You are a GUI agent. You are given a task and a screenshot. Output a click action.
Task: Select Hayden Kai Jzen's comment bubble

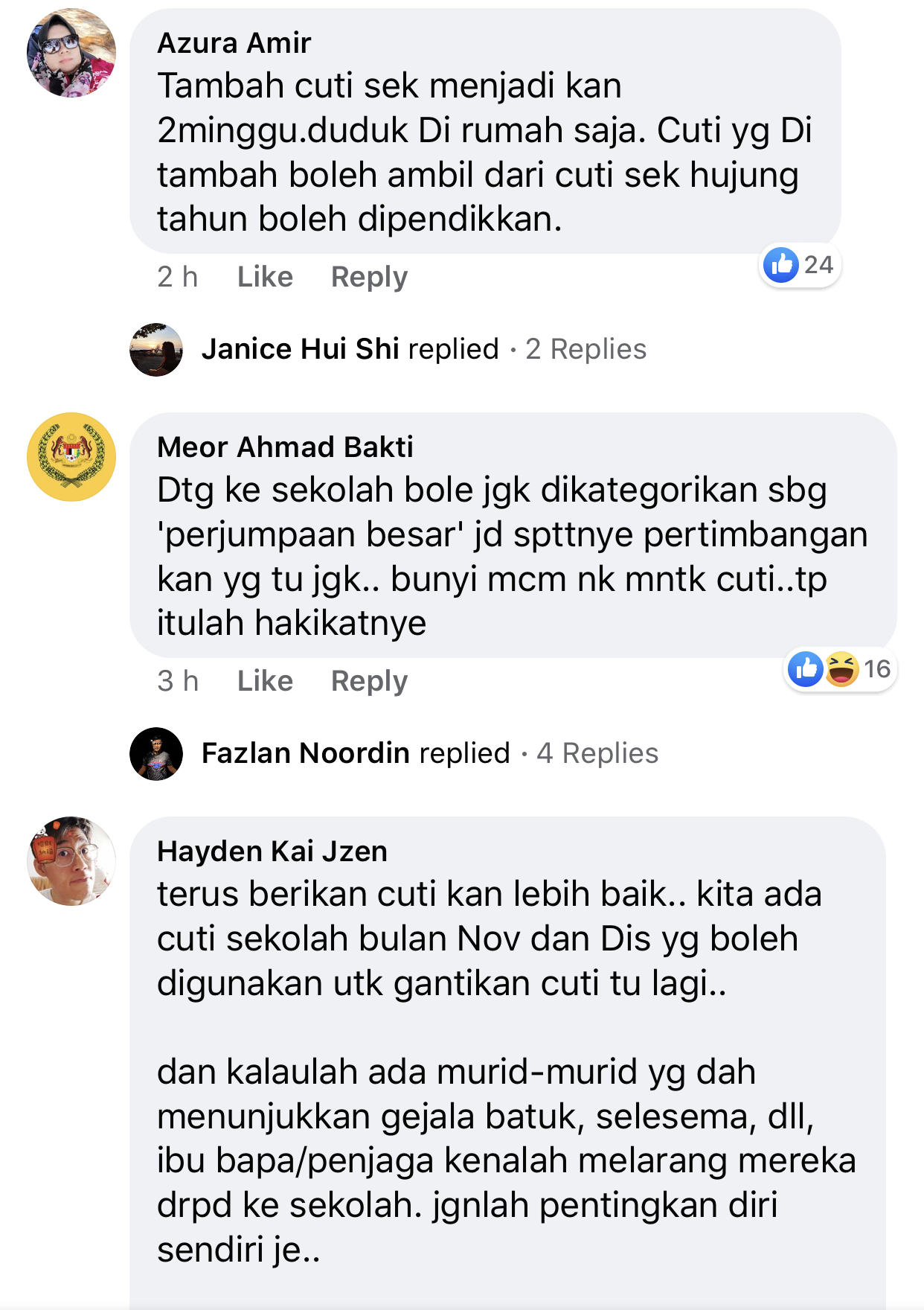pyautogui.click(x=507, y=1063)
